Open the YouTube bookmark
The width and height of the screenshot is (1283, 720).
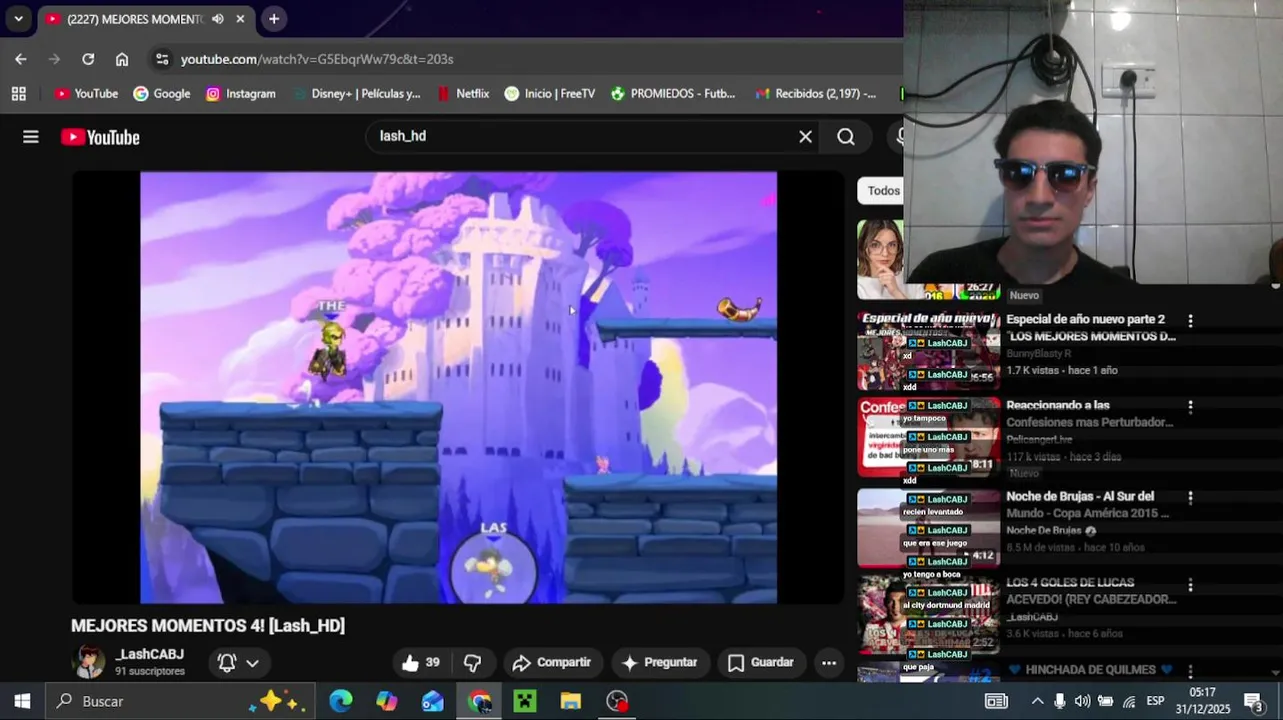[x=86, y=93]
